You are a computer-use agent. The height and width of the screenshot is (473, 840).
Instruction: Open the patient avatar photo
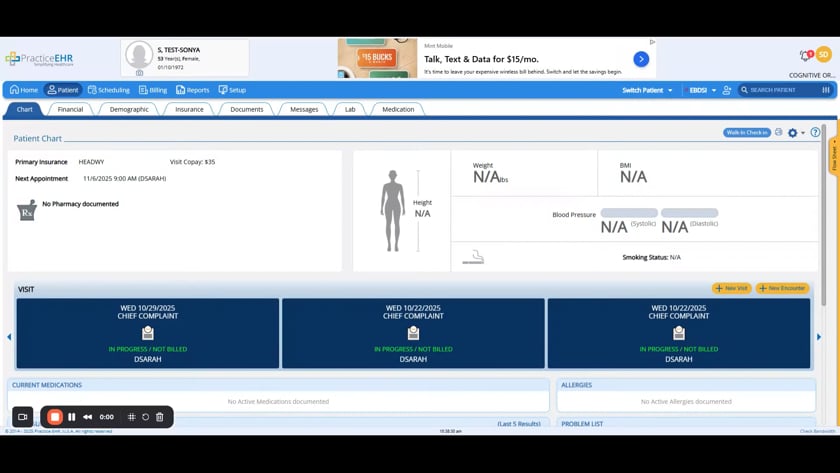(x=139, y=55)
